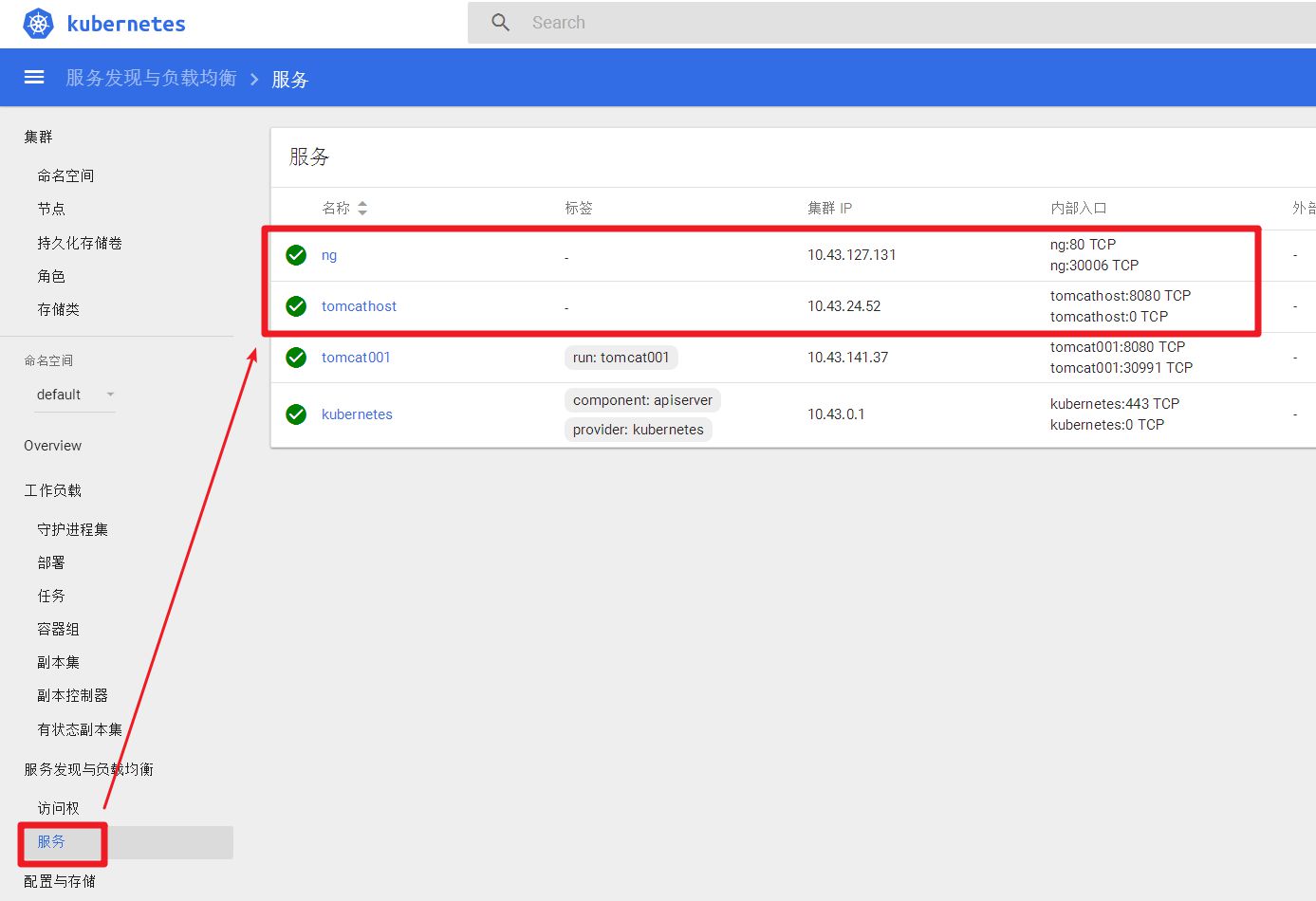Open 守护进程集 in sidebar
The width and height of the screenshot is (1316, 901).
[72, 529]
